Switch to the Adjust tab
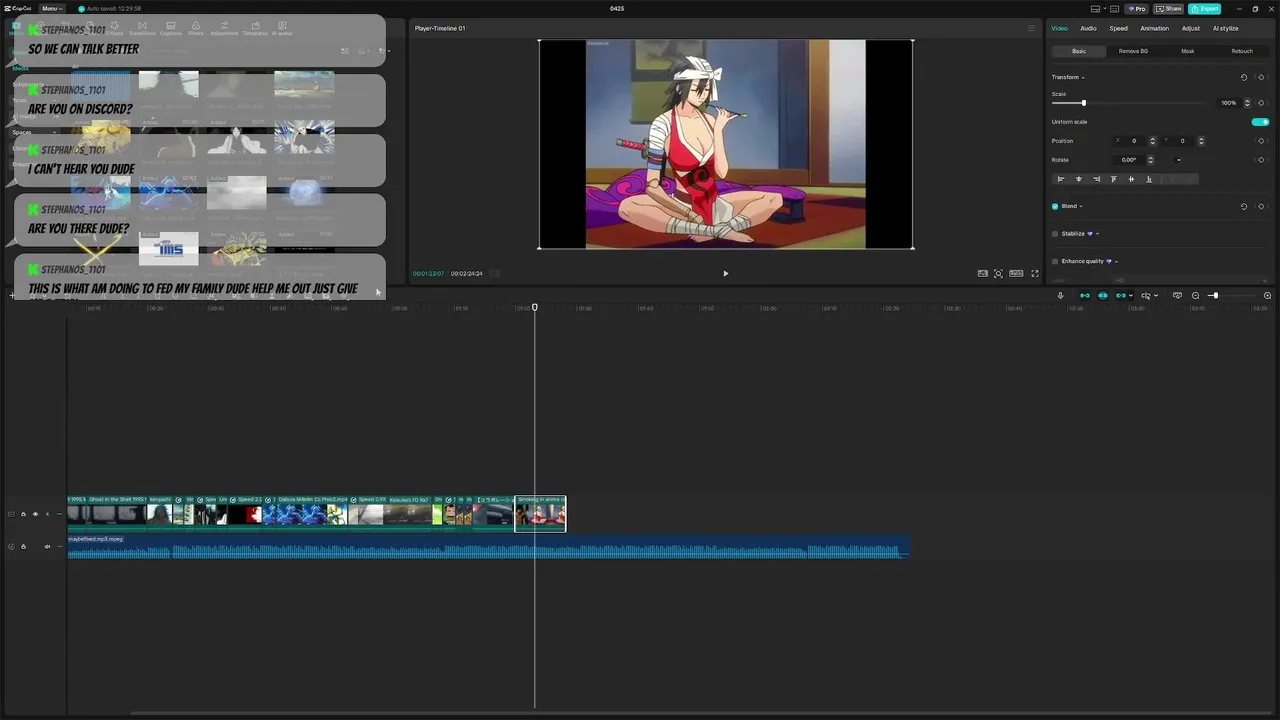 click(1191, 28)
